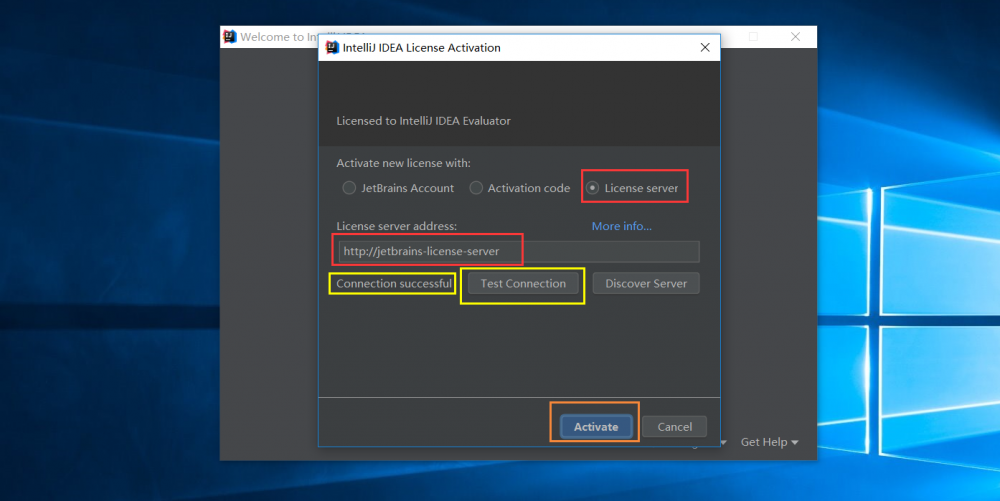Open the Get Help dropdown in Welcome window

[x=769, y=442]
